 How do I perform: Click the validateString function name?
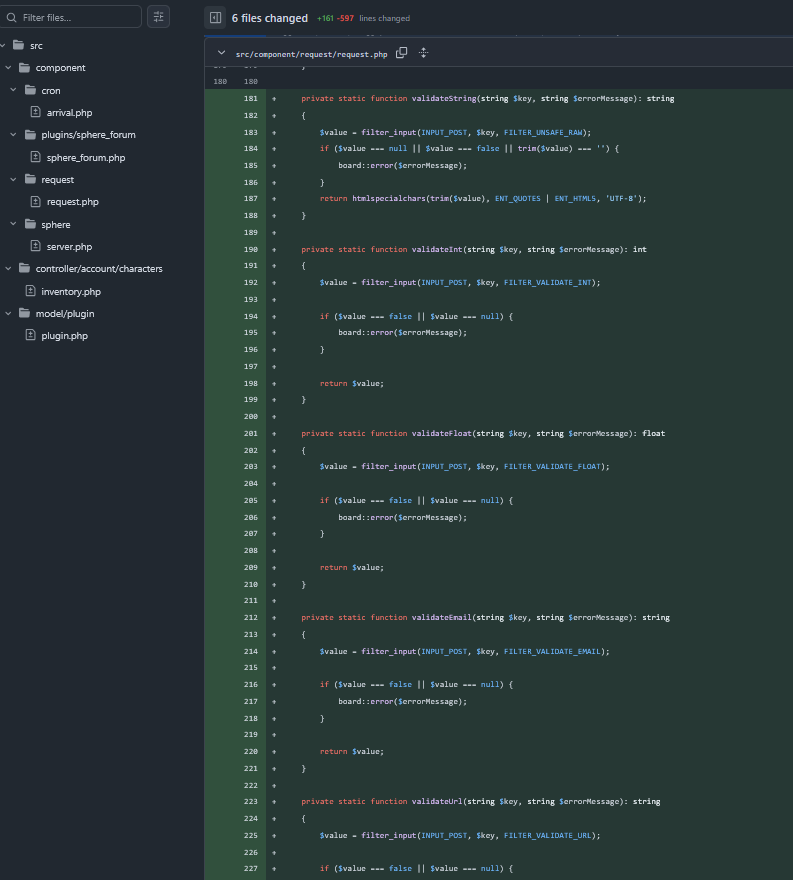[444, 98]
